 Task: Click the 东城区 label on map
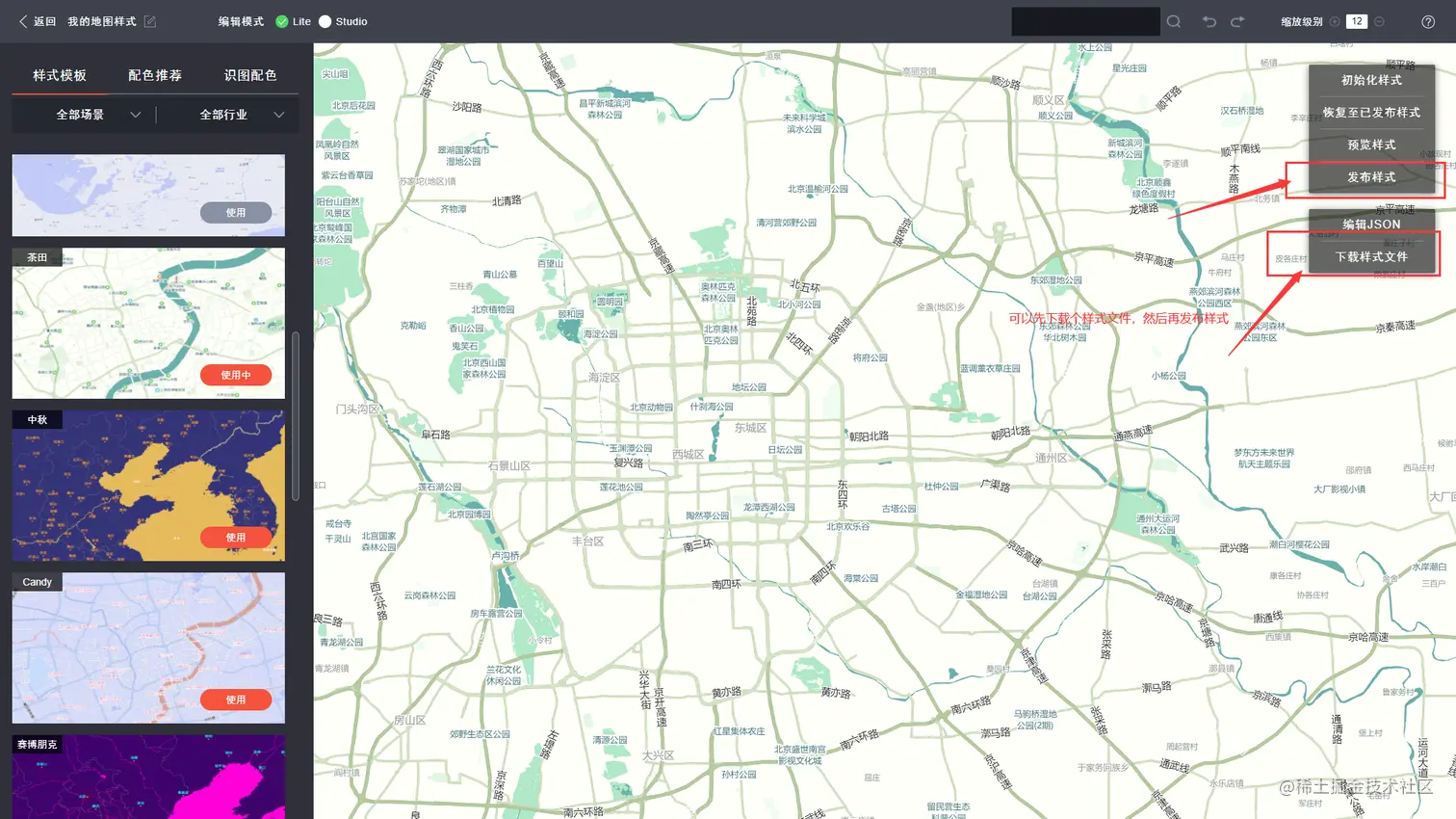pyautogui.click(x=750, y=428)
